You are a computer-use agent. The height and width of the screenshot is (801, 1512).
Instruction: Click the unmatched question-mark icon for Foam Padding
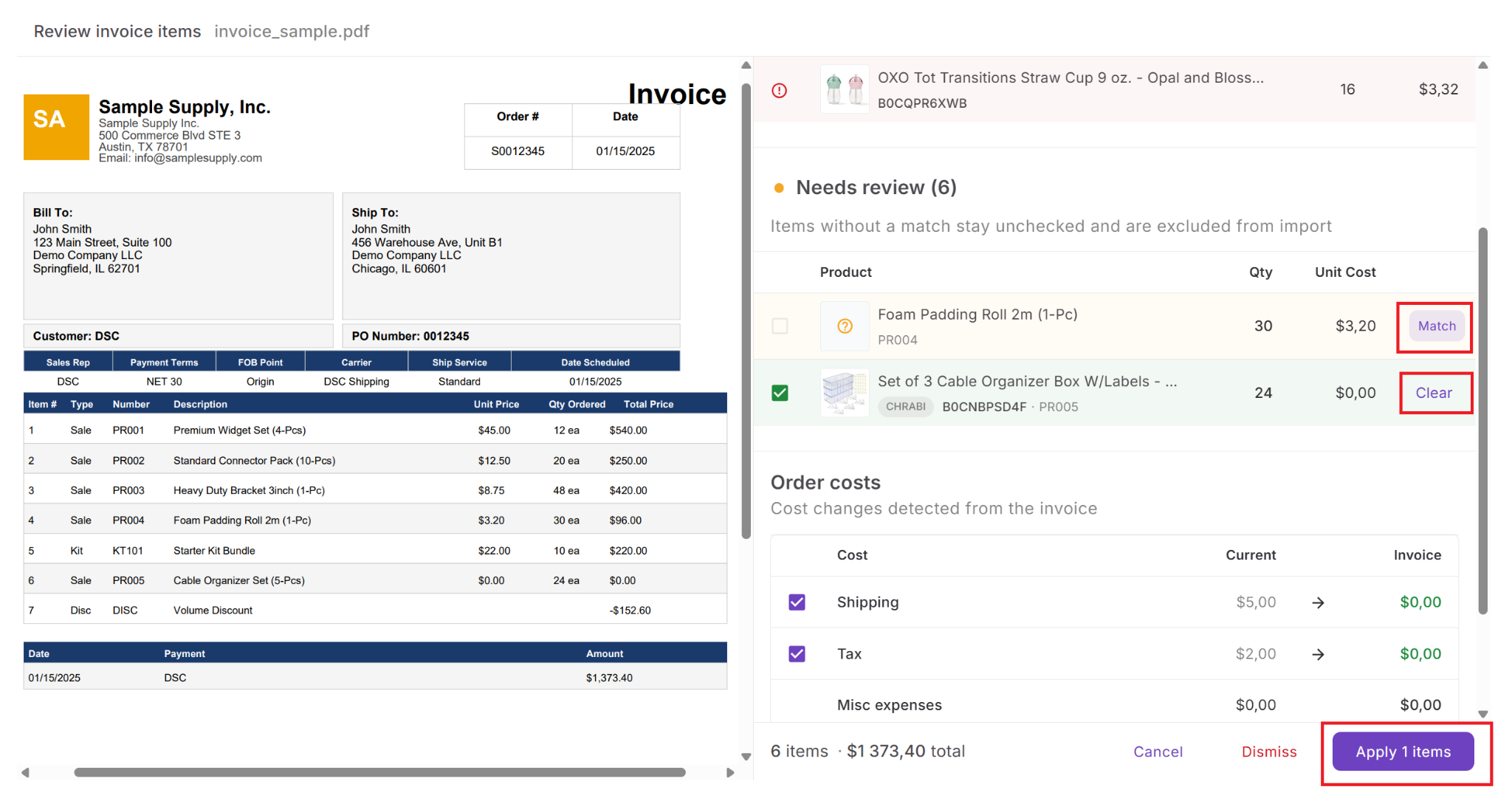pos(845,326)
